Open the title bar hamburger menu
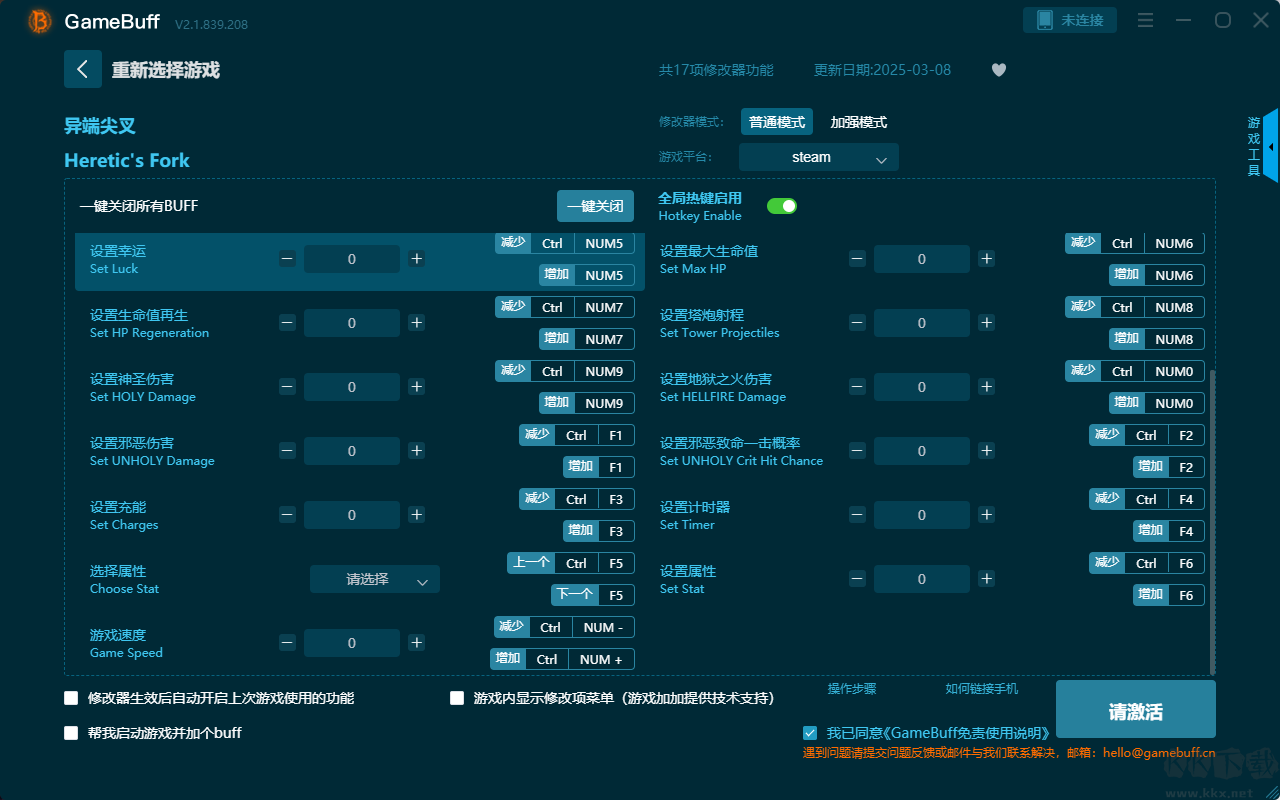 1146,20
